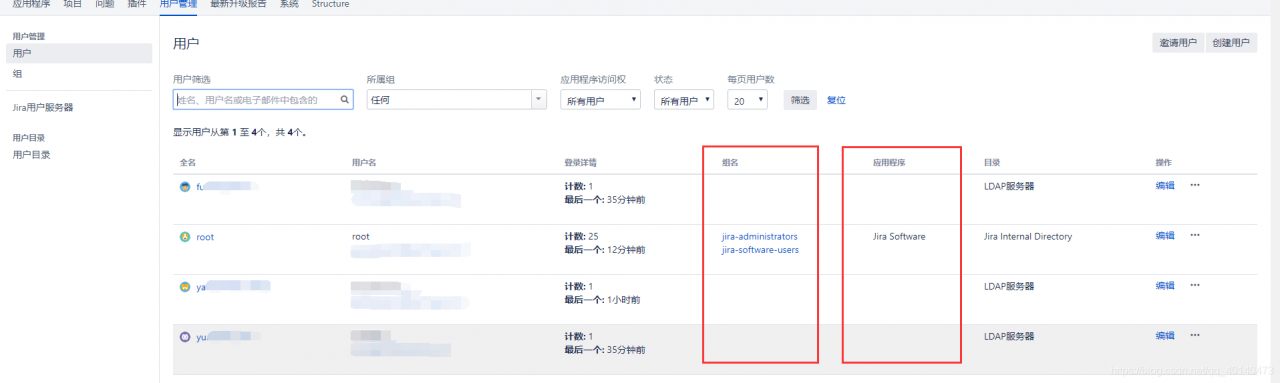Click the avatar icon beside the fu user
This screenshot has height=383, width=1280.
184,187
